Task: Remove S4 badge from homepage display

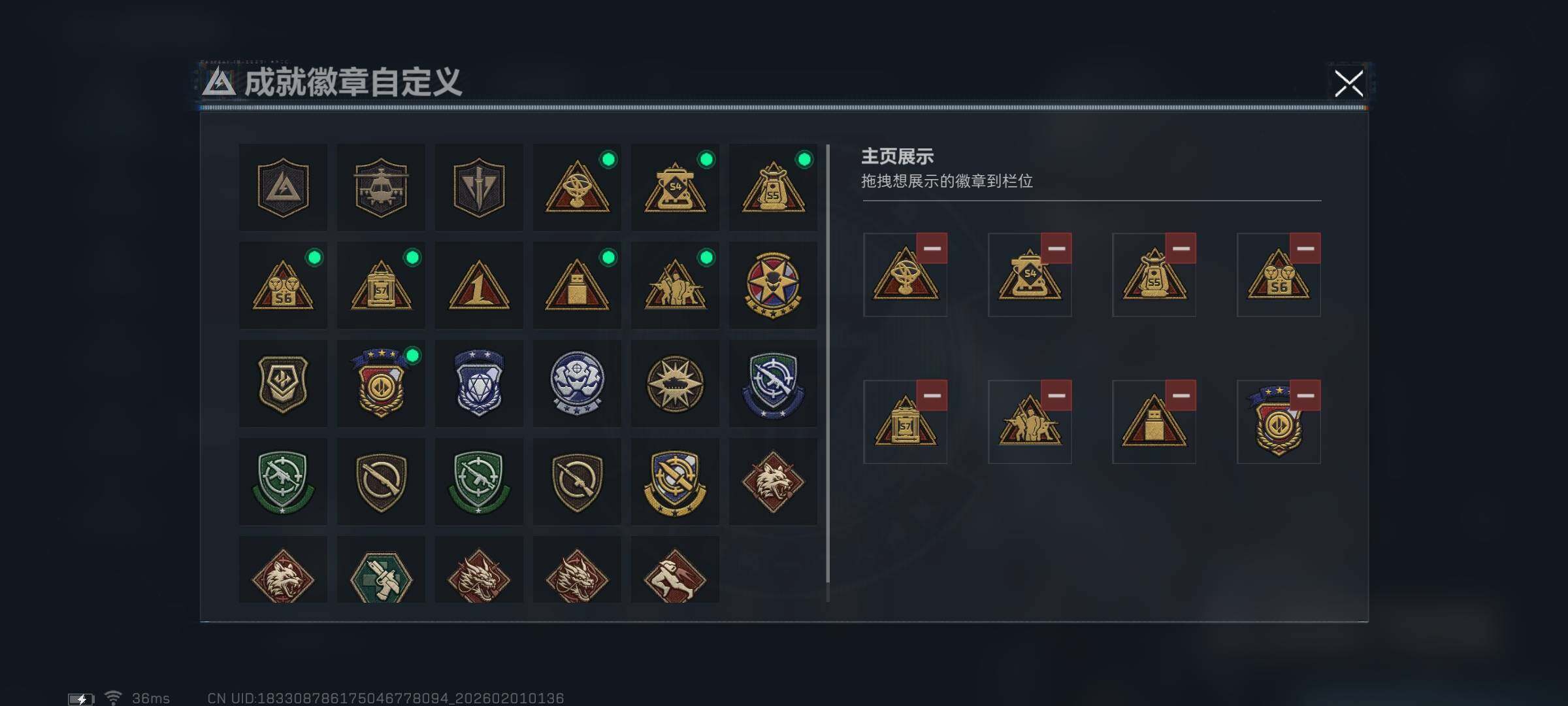Action: pos(1056,248)
